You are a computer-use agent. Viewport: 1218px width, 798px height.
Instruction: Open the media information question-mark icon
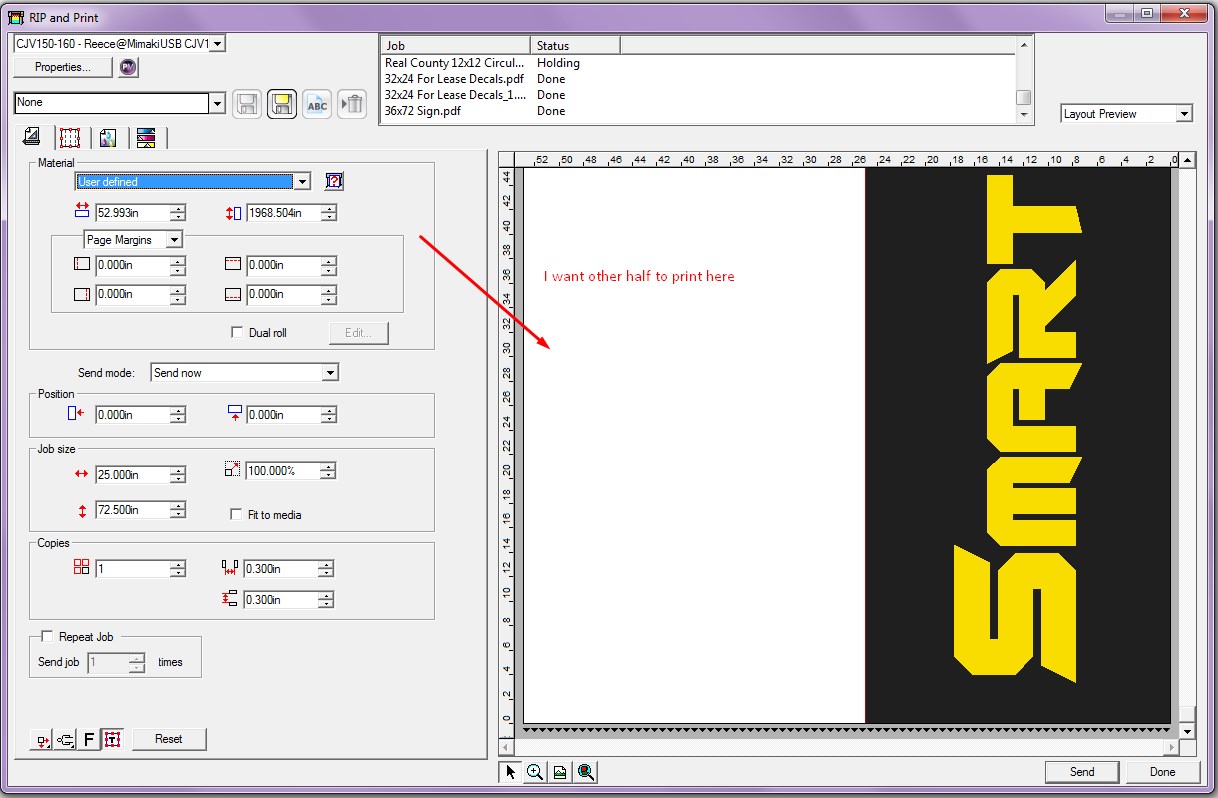click(335, 181)
